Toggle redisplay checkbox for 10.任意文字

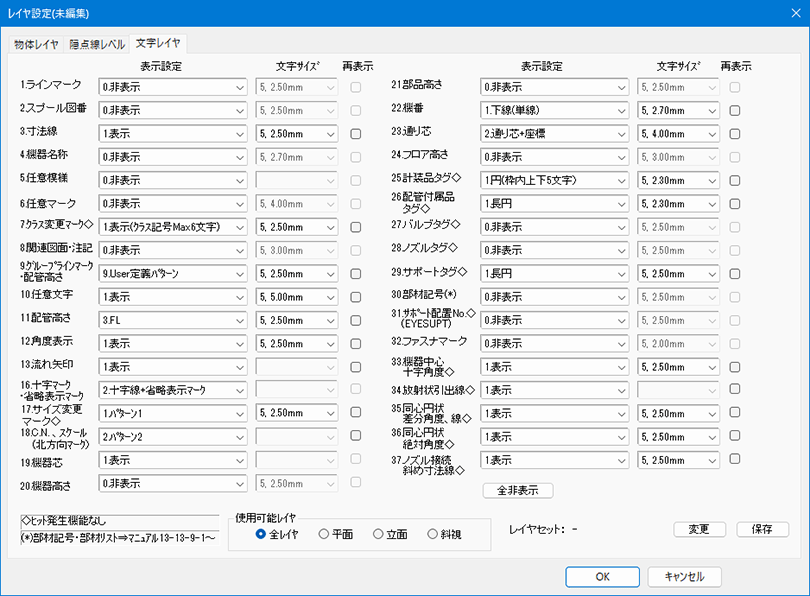coord(355,297)
